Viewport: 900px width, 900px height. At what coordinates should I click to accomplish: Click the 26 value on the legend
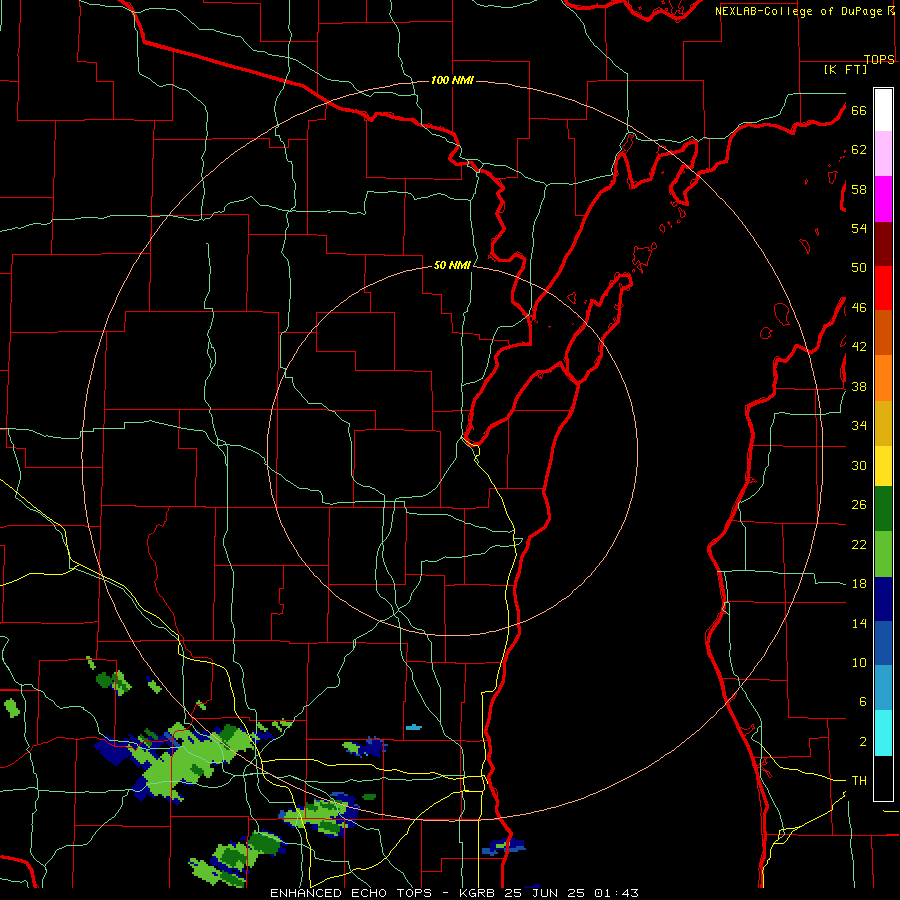[859, 505]
